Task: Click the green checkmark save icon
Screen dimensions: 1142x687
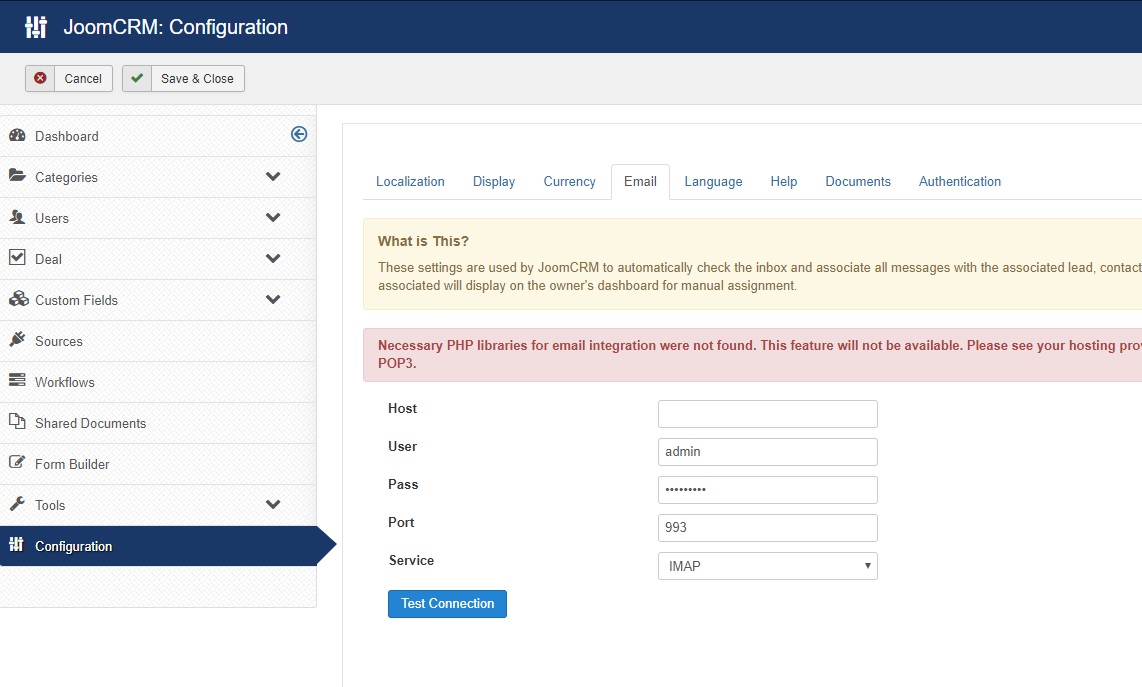Action: [x=137, y=78]
